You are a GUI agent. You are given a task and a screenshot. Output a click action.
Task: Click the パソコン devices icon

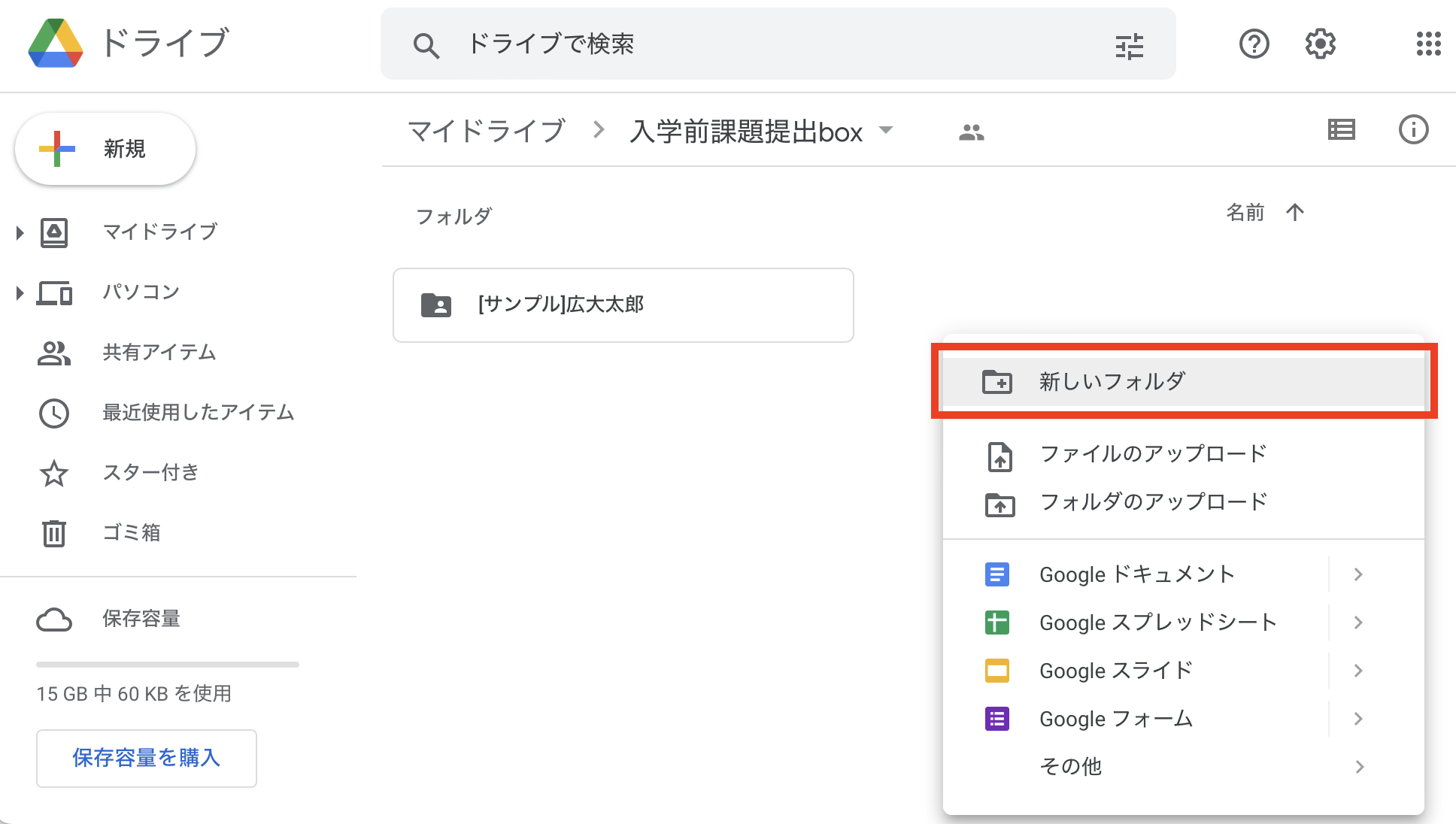coord(55,292)
